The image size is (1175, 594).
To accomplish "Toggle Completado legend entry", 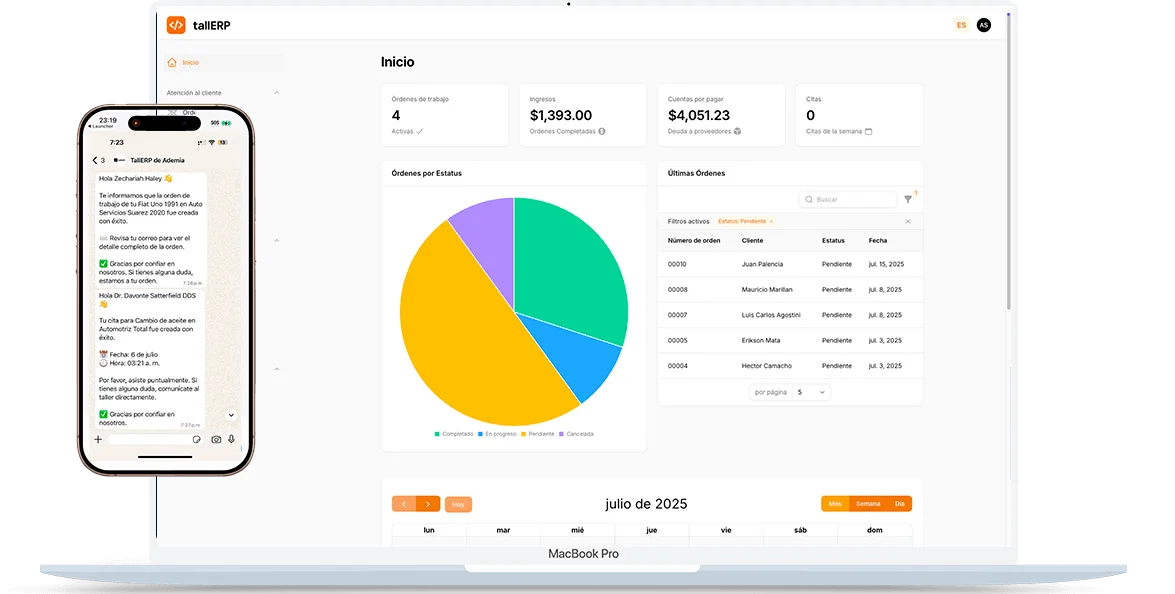I will (453, 434).
